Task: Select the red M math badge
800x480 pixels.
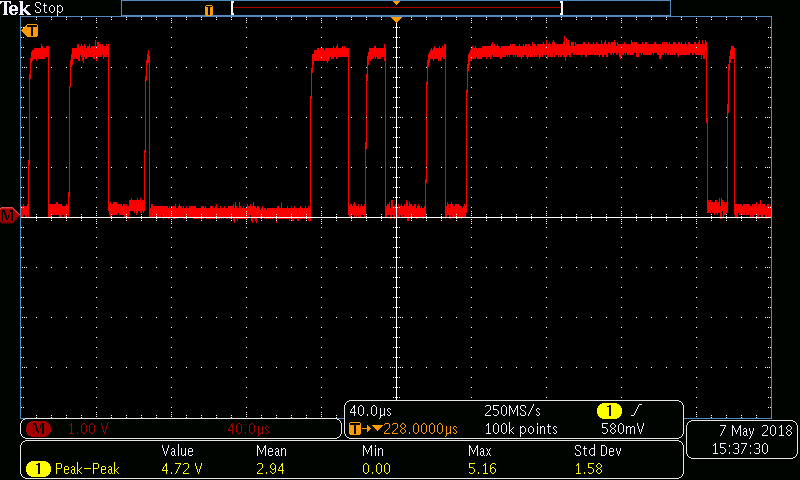Action: [38, 429]
